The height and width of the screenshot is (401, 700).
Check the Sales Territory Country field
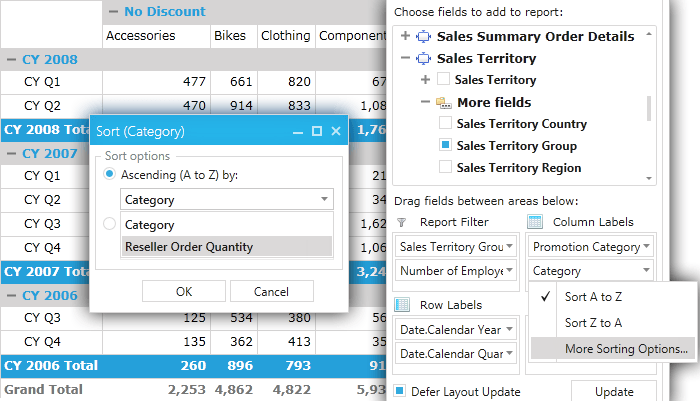pyautogui.click(x=443, y=124)
